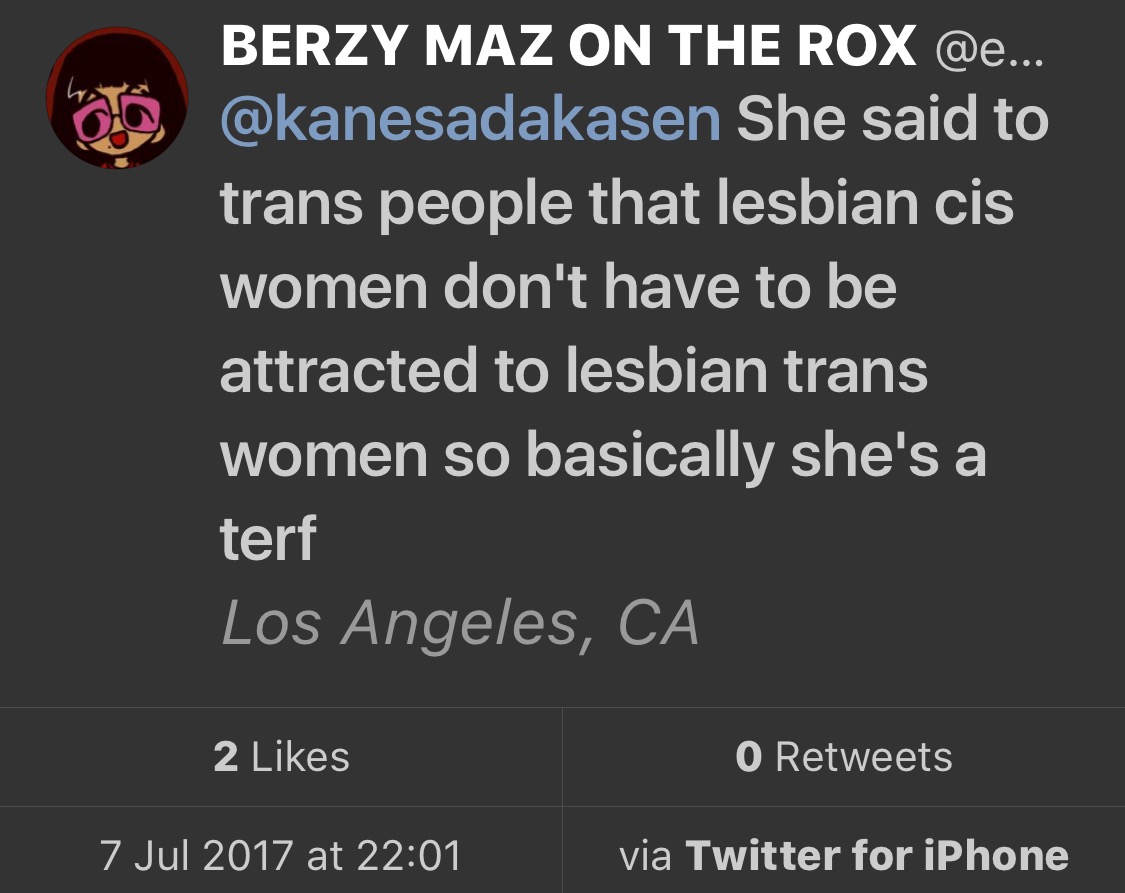This screenshot has width=1125, height=893.
Task: Click the tweet line "trans people that lesbian cis"
Action: [x=617, y=204]
